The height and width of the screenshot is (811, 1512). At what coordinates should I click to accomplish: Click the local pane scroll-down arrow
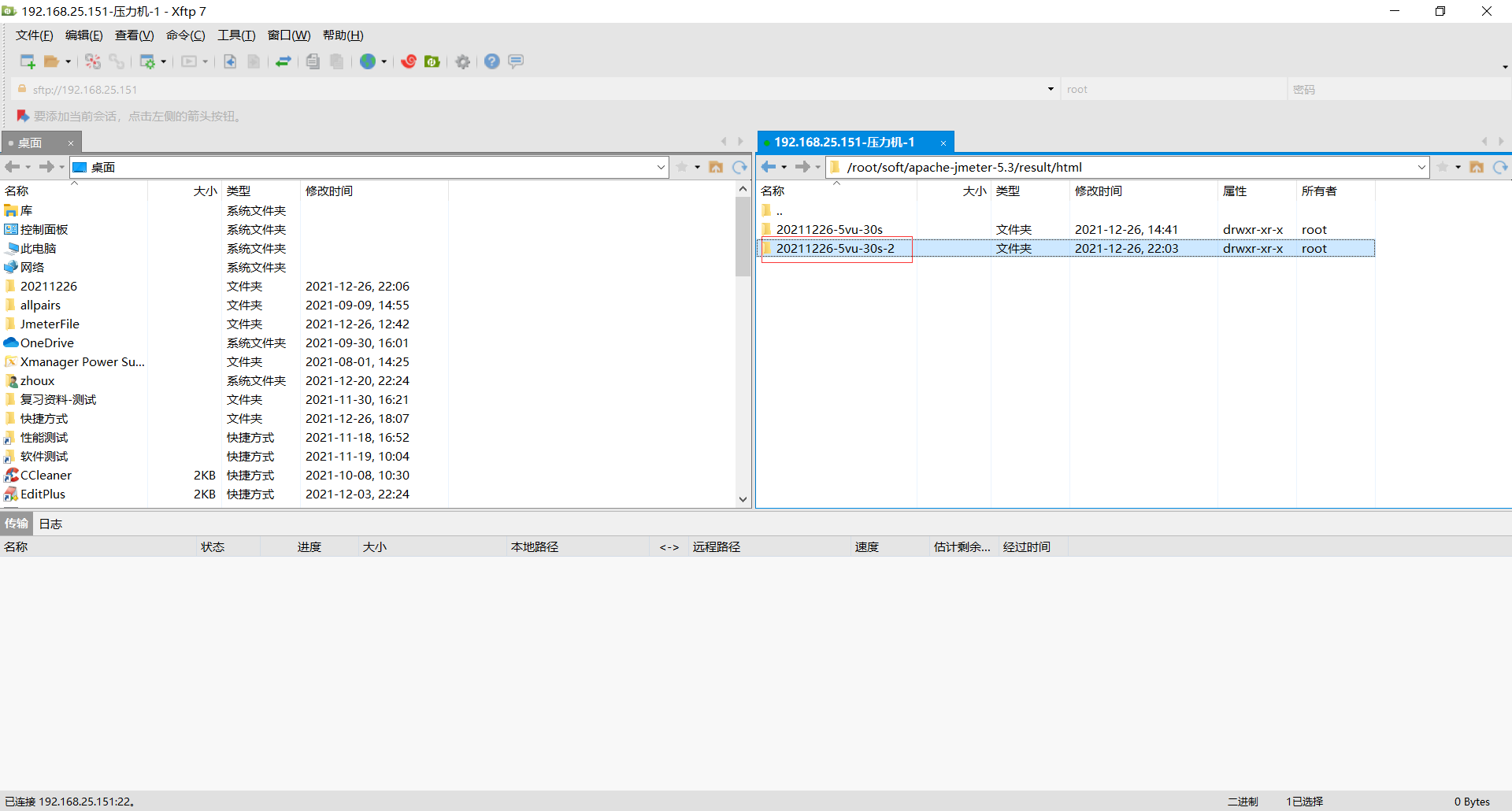pyautogui.click(x=743, y=499)
